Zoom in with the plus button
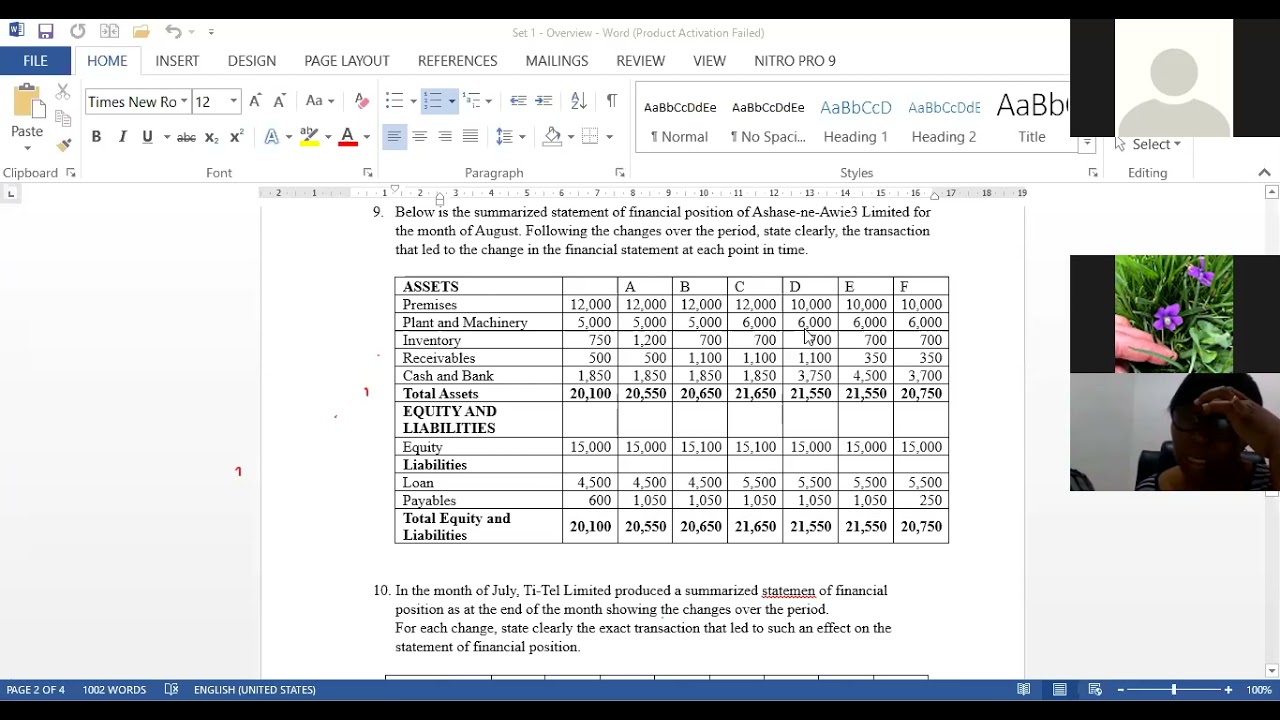1280x720 pixels. 1228,690
